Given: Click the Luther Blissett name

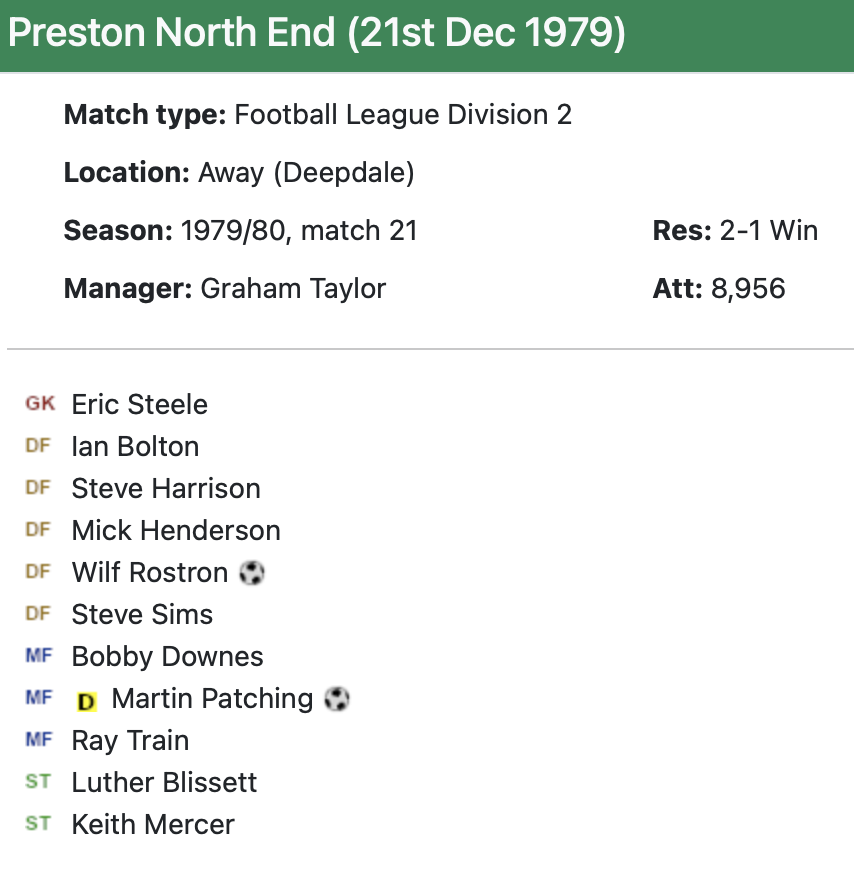Looking at the screenshot, I should coord(164,783).
